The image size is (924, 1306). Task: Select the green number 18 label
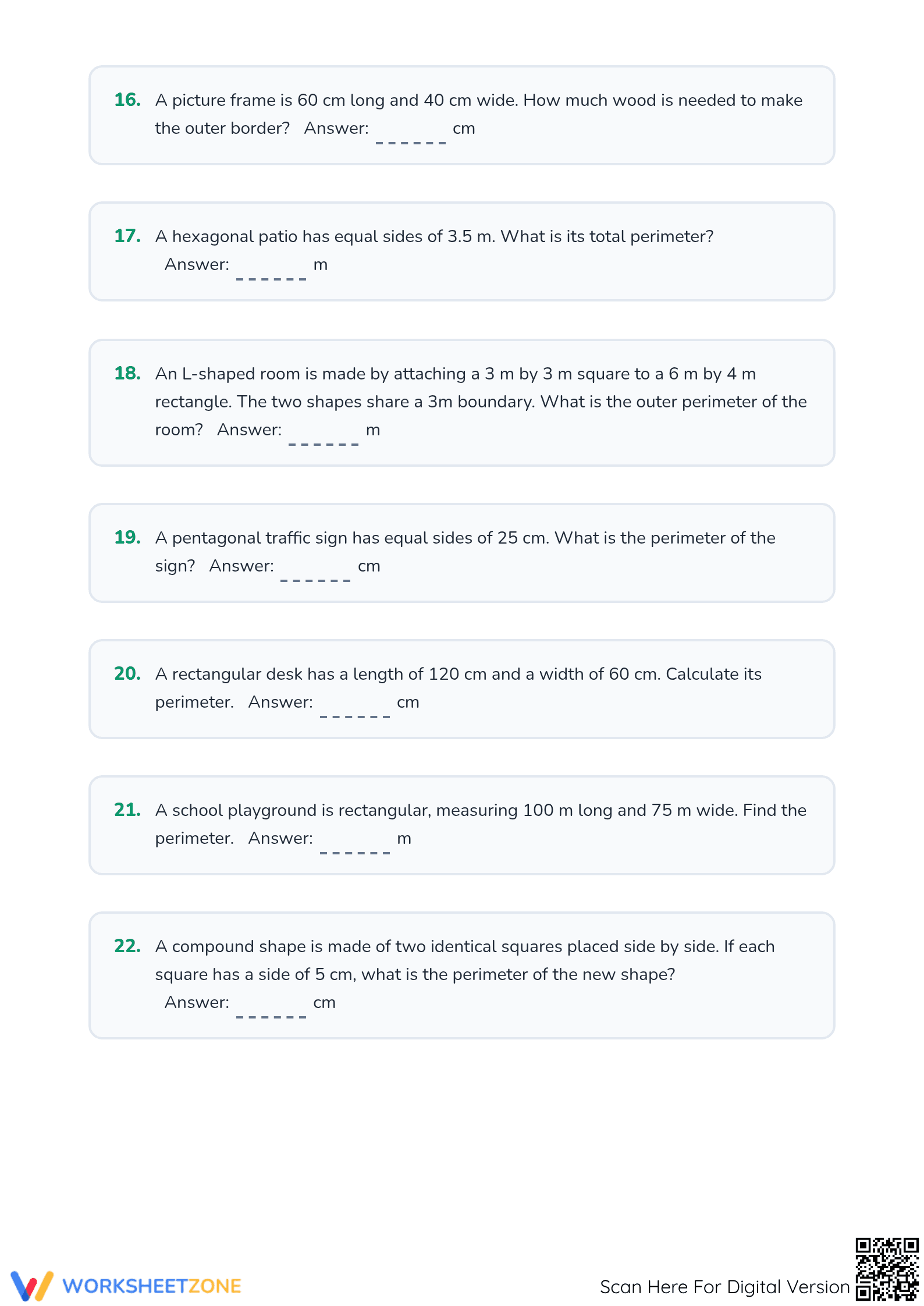(x=127, y=373)
